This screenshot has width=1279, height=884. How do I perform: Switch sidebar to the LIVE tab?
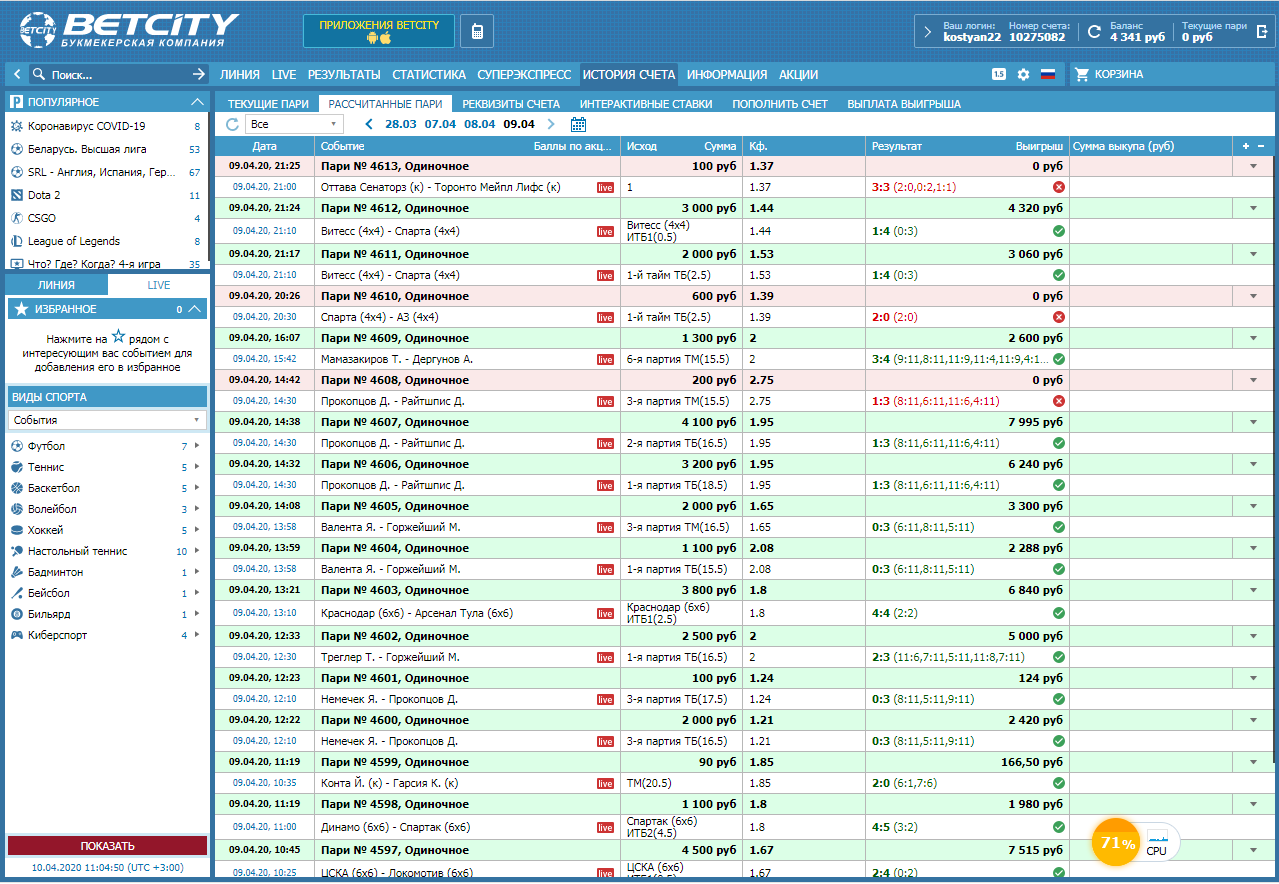(159, 285)
